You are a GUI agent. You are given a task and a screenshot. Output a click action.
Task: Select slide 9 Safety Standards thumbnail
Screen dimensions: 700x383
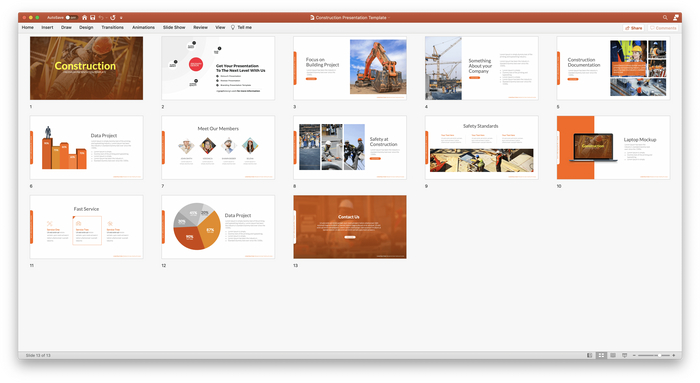tap(482, 148)
